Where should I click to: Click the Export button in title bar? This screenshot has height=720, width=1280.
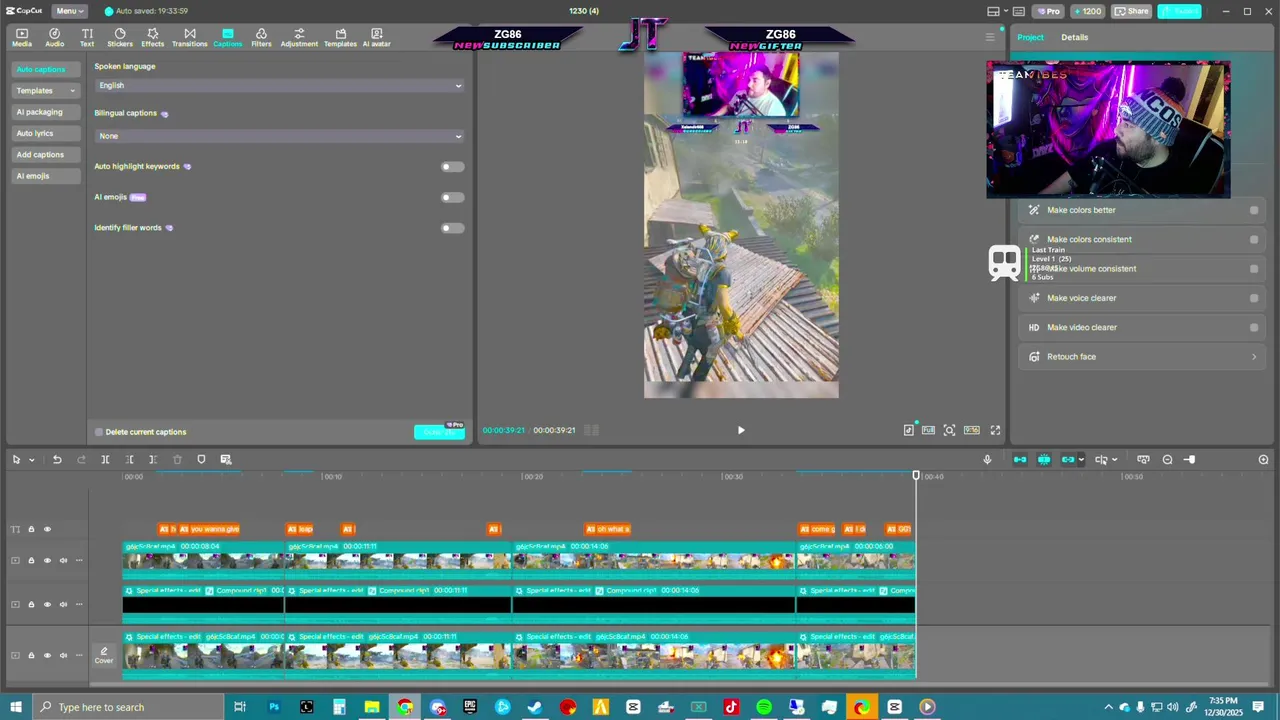pyautogui.click(x=1179, y=11)
